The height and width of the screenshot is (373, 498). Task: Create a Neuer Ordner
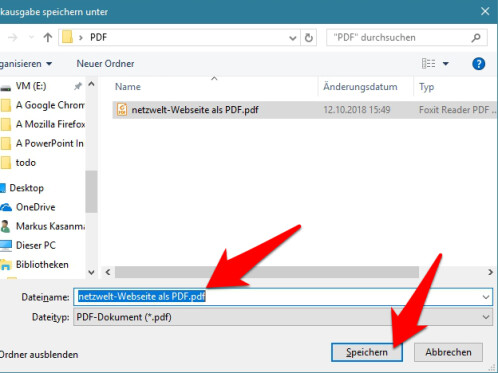105,64
